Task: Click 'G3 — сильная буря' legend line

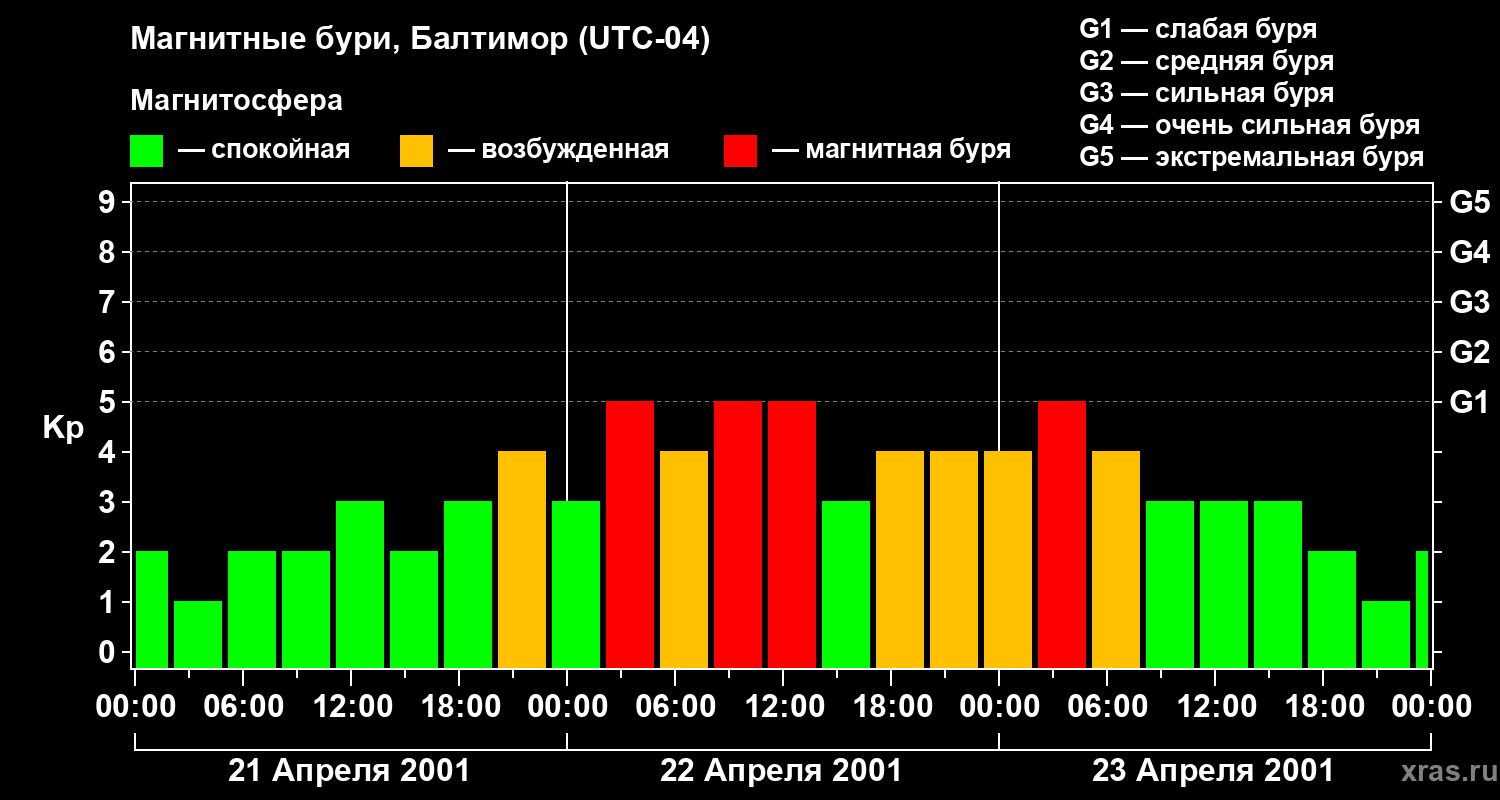Action: click(1207, 93)
